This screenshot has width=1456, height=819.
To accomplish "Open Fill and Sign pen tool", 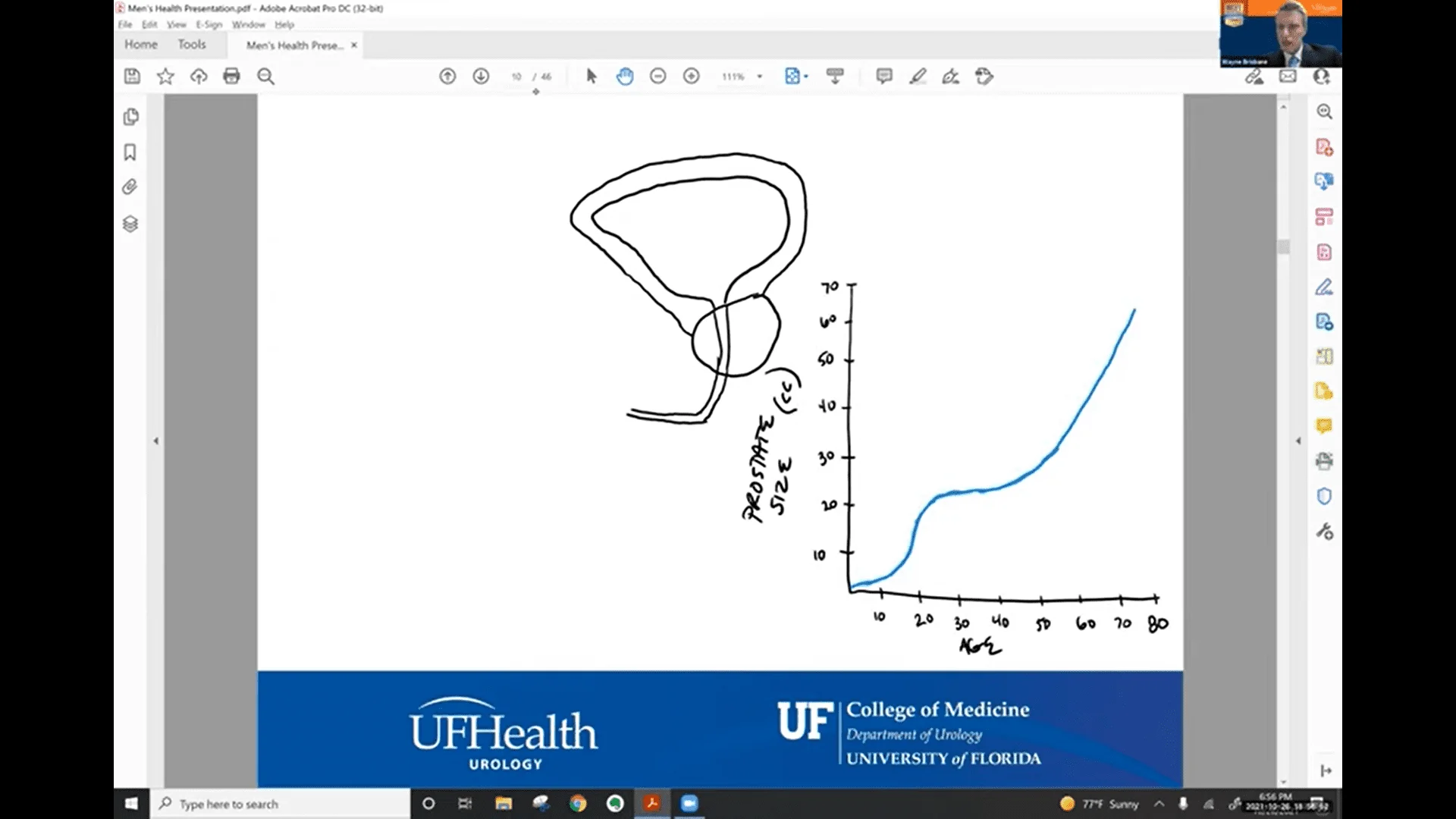I will point(1324,287).
